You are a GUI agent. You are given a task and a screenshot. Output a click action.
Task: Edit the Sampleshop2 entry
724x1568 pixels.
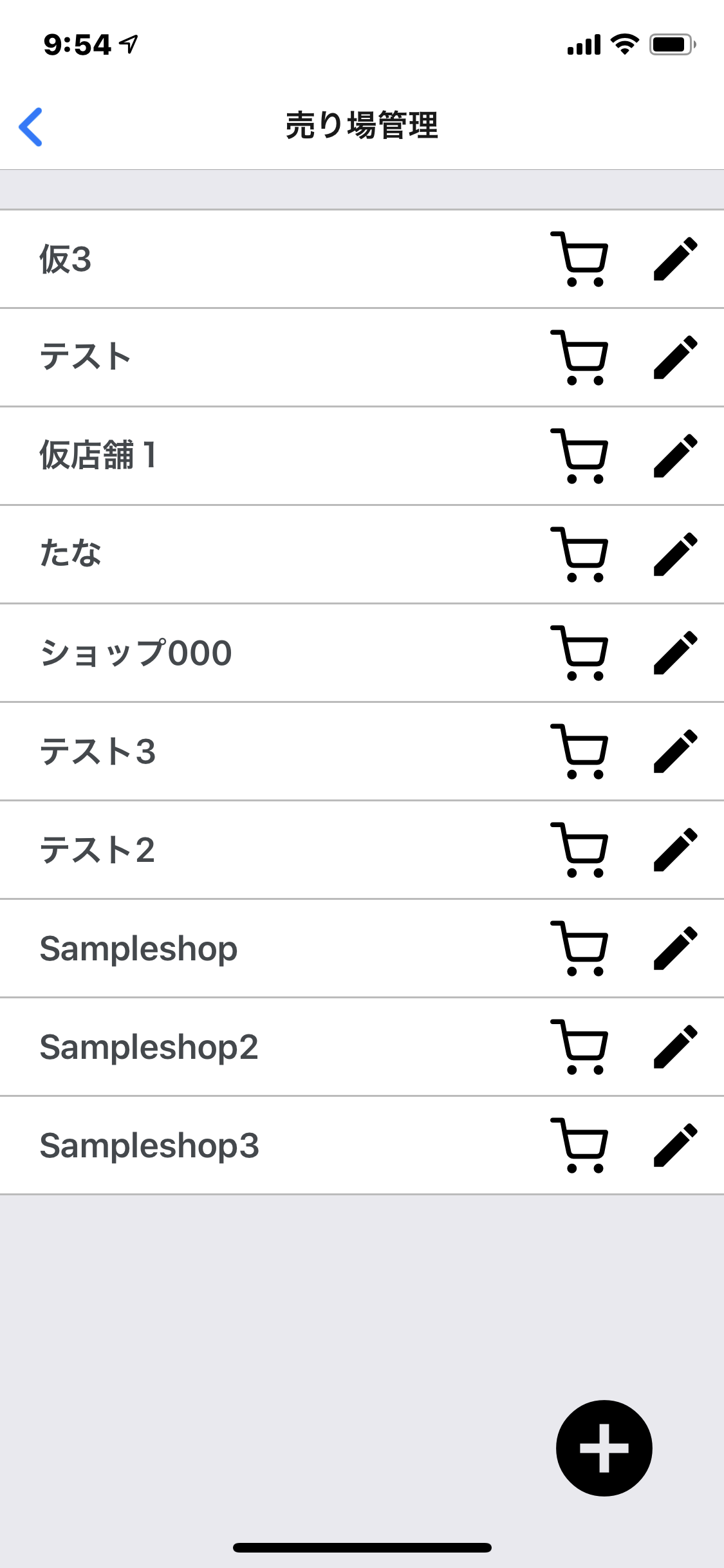click(675, 1047)
